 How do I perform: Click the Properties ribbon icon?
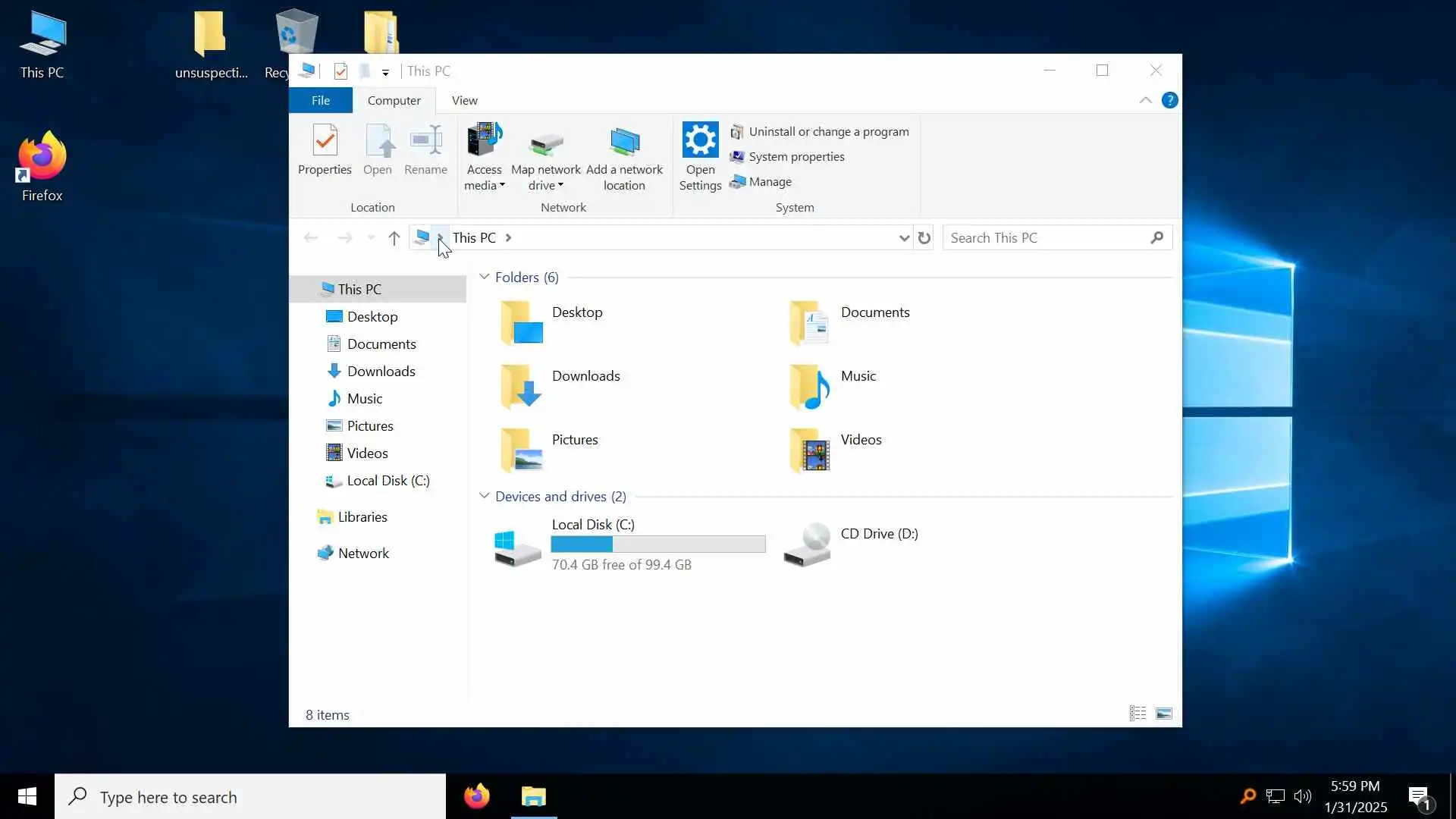325,142
